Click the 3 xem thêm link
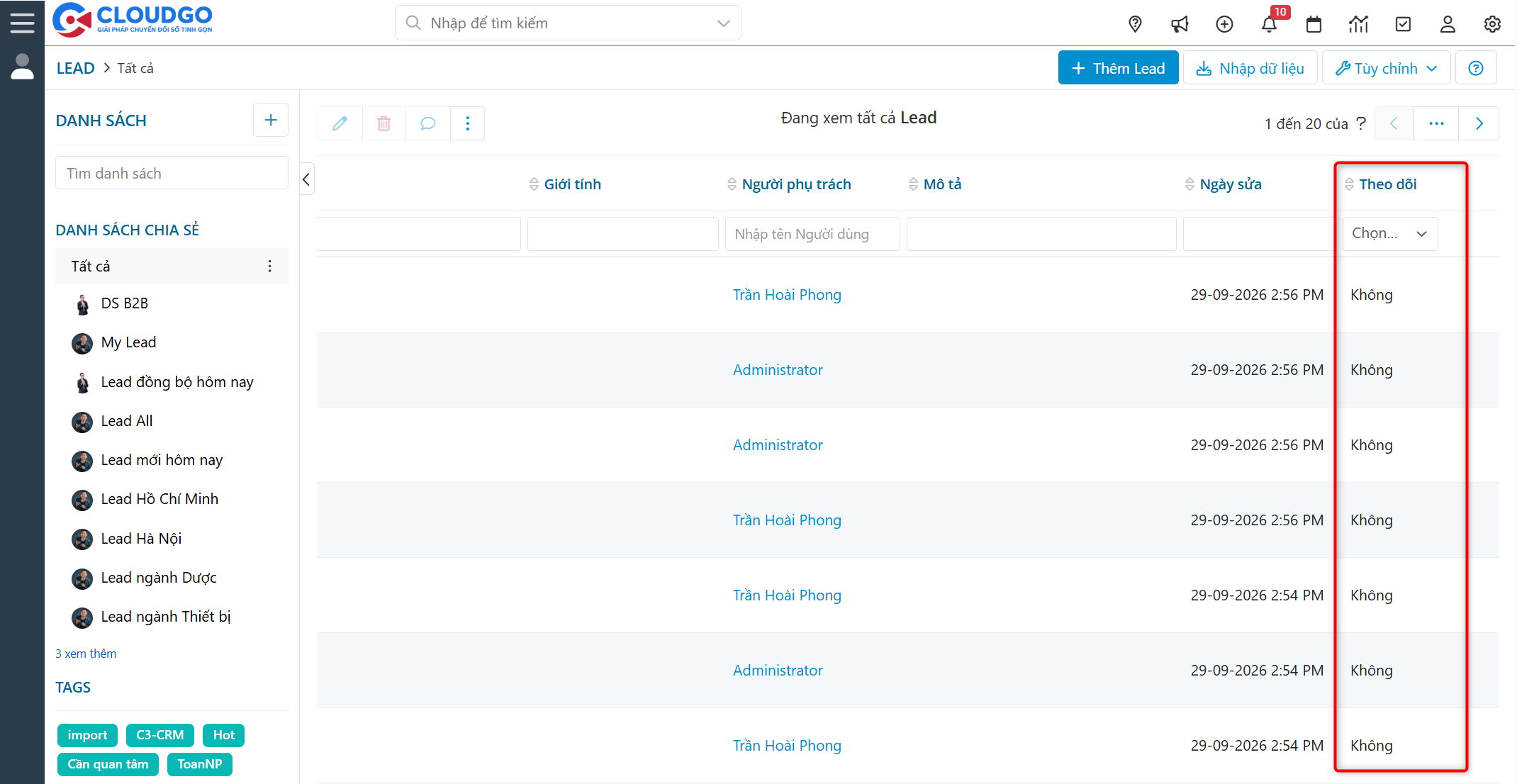 tap(86, 654)
